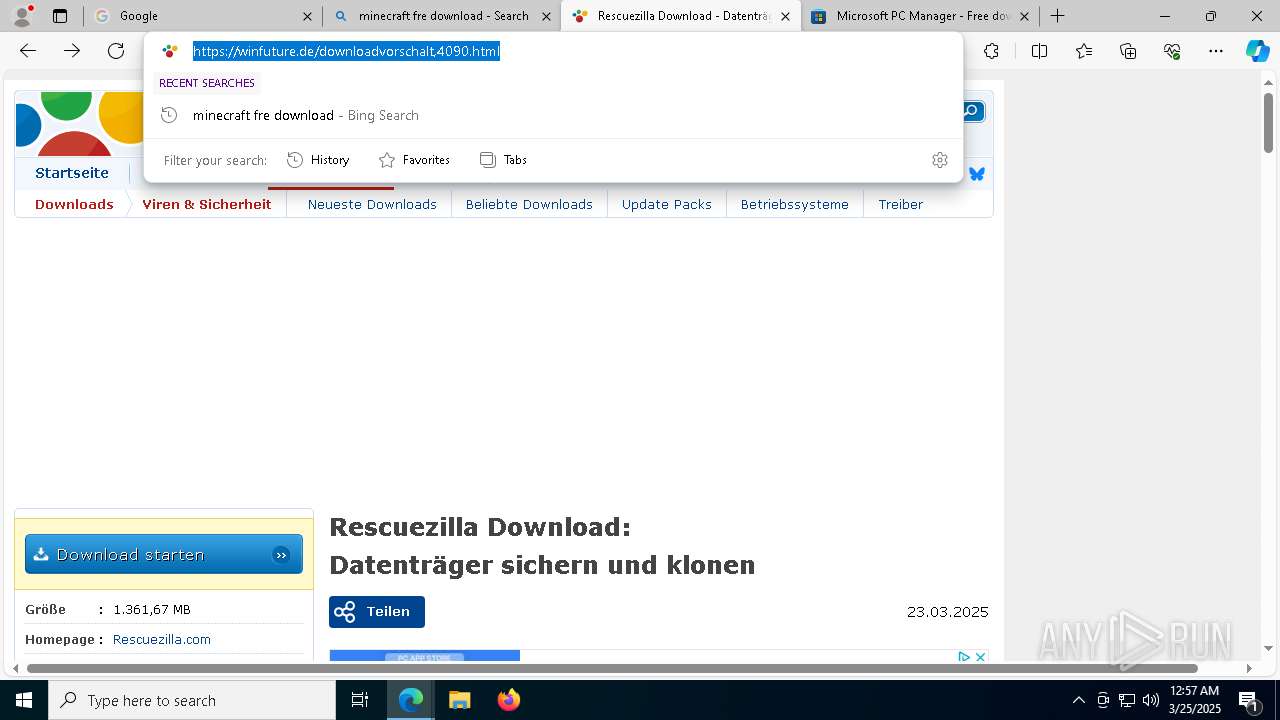The width and height of the screenshot is (1280, 720).
Task: Go back to previous page
Action: 28,51
